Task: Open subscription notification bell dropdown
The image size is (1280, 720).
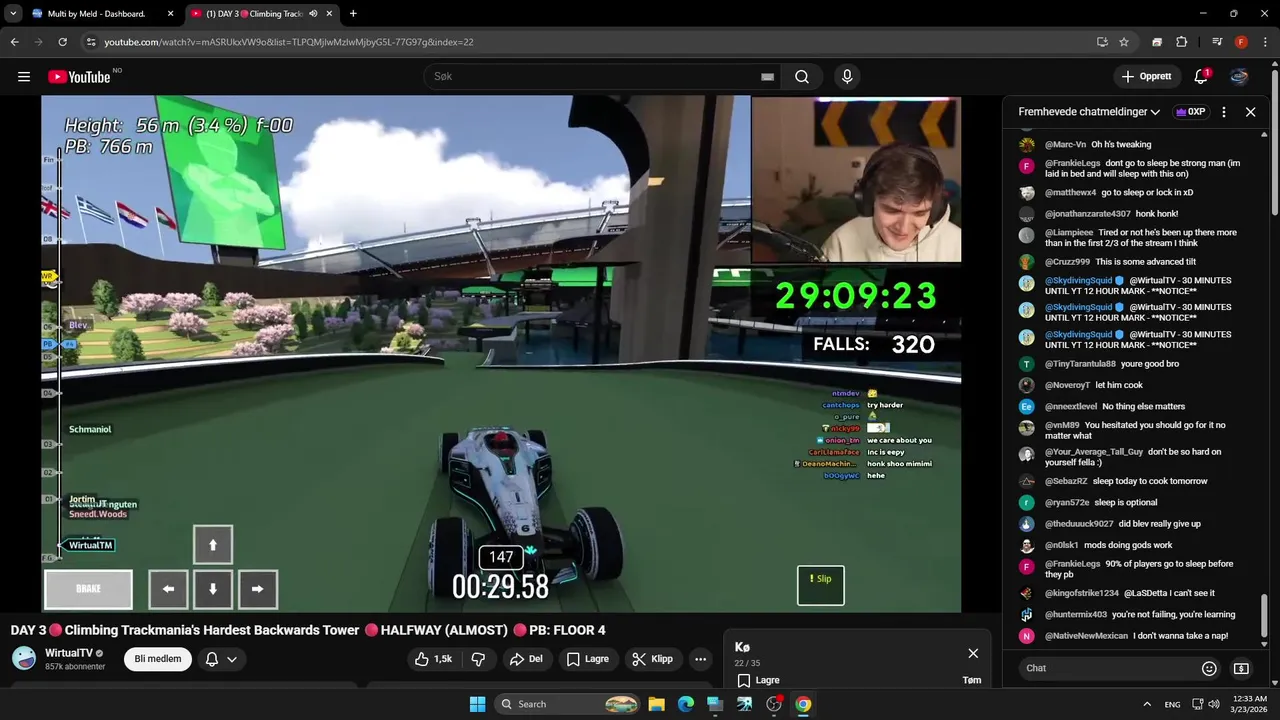Action: coord(221,659)
